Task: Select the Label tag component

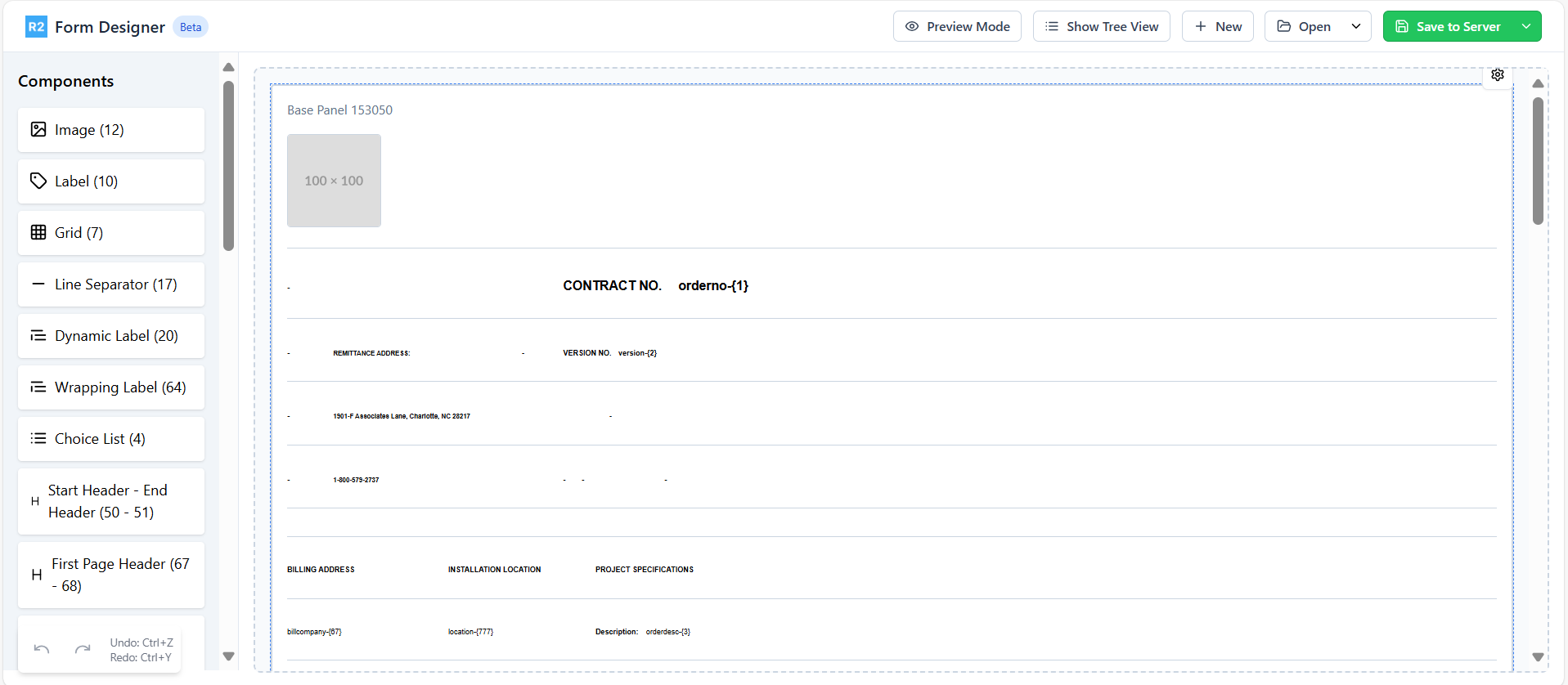Action: (111, 181)
